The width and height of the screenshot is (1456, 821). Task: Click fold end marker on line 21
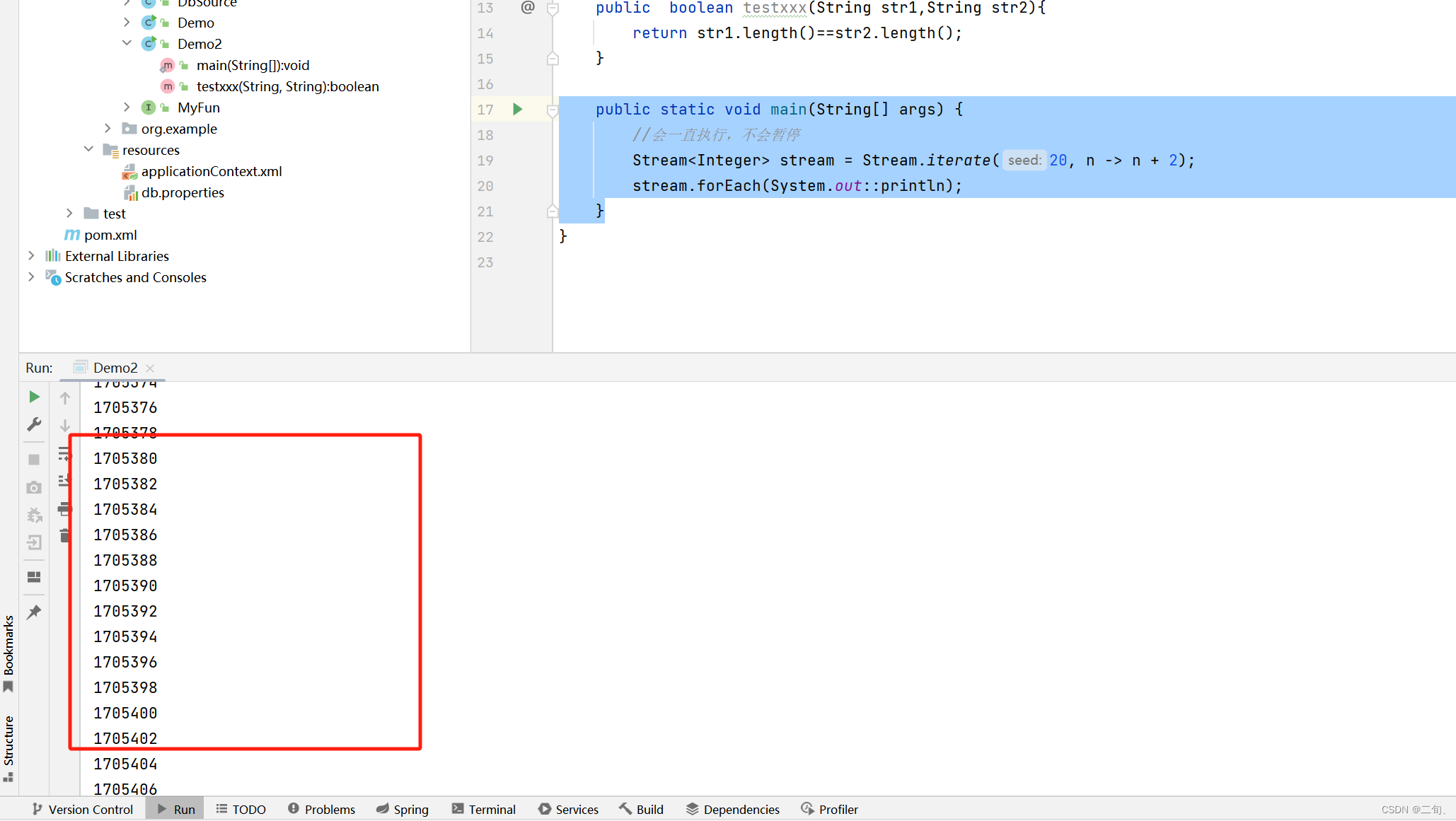click(553, 211)
